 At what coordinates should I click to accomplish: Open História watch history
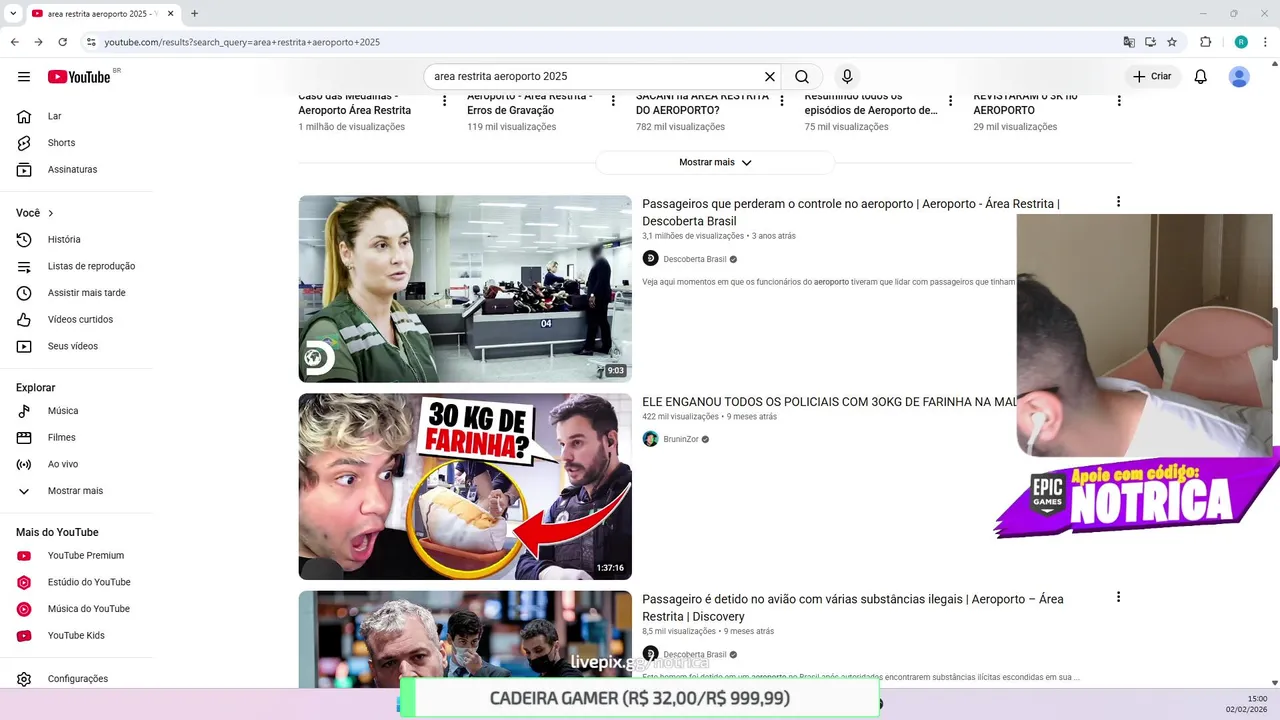pos(76,240)
